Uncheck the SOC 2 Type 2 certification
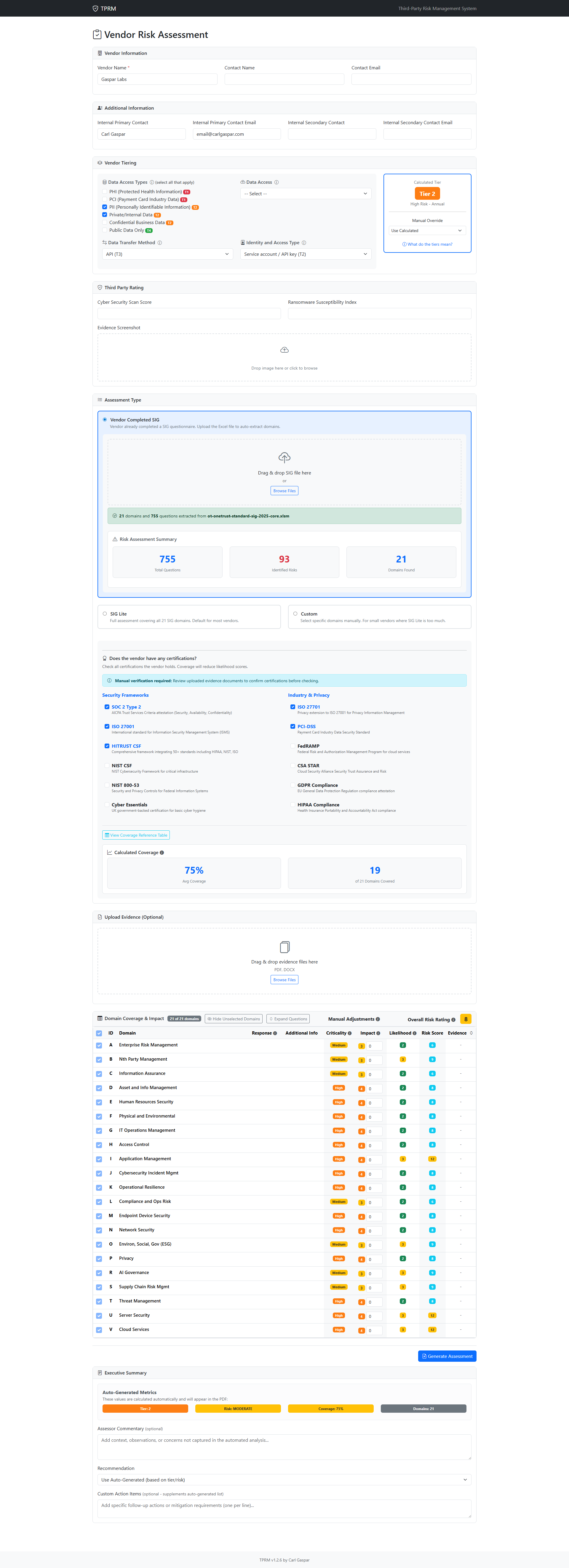Viewport: 569px width, 1568px height. pyautogui.click(x=107, y=707)
